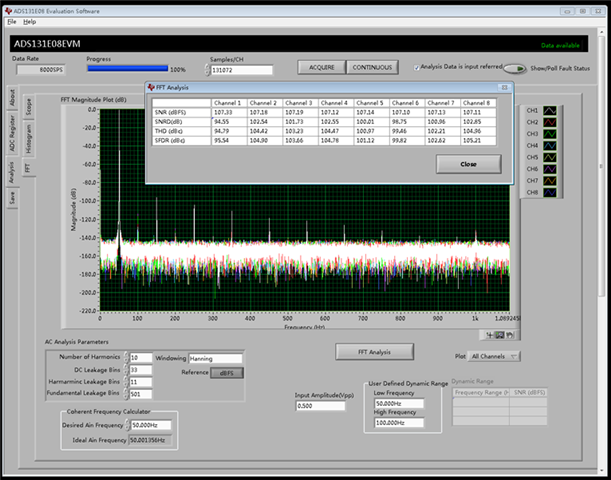The height and width of the screenshot is (480, 611).
Task: Adjust Number of Harmonics stepper
Action: (126, 357)
